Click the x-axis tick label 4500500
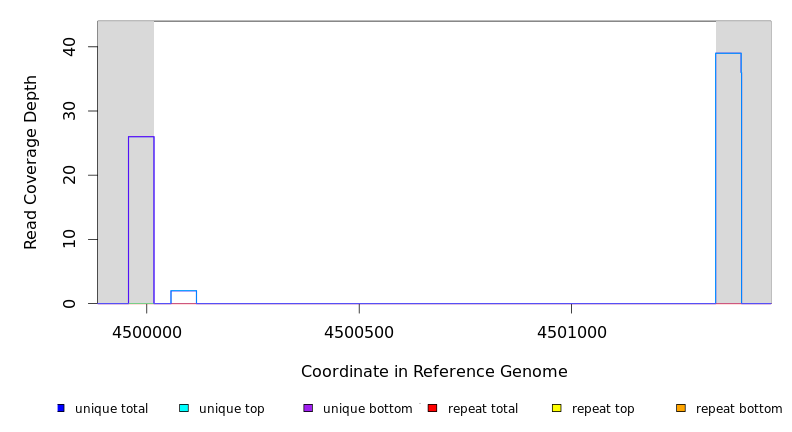The image size is (792, 432). (x=359, y=333)
